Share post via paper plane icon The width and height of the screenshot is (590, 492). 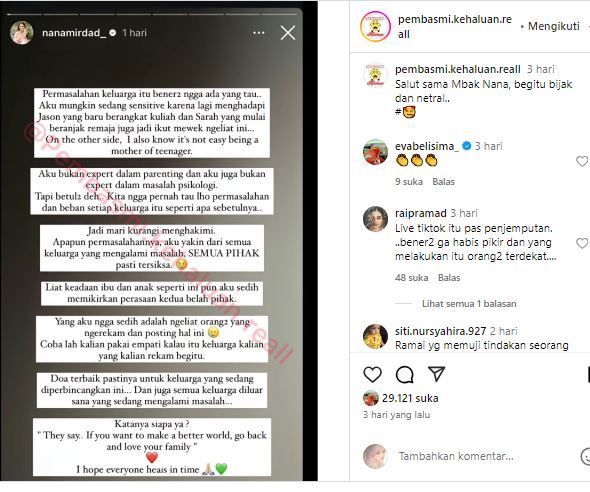tap(436, 374)
